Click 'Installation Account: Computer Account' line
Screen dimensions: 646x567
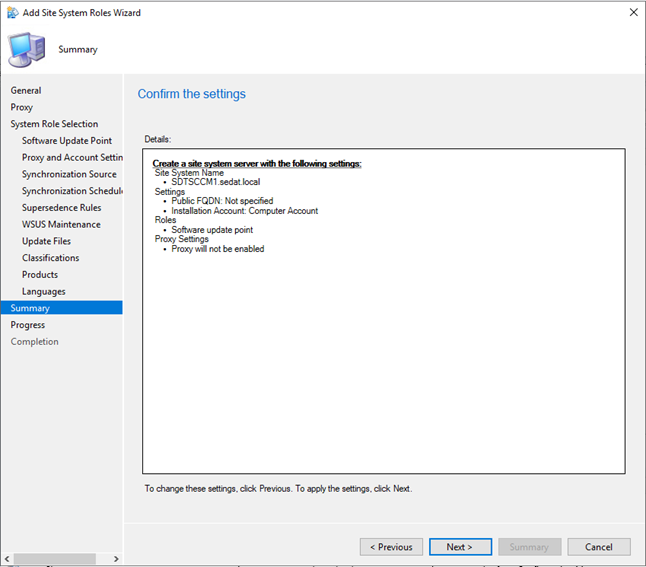[245, 211]
